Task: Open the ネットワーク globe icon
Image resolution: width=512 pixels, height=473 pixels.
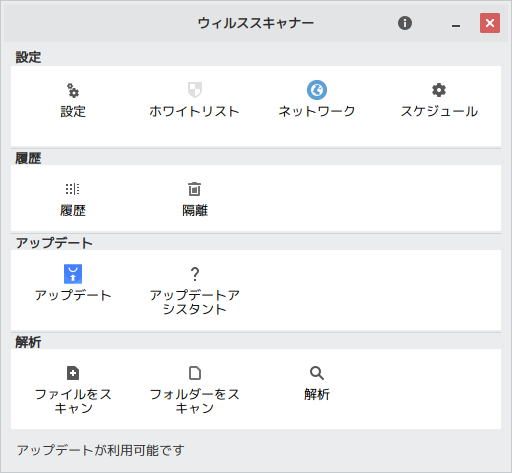Action: [317, 90]
